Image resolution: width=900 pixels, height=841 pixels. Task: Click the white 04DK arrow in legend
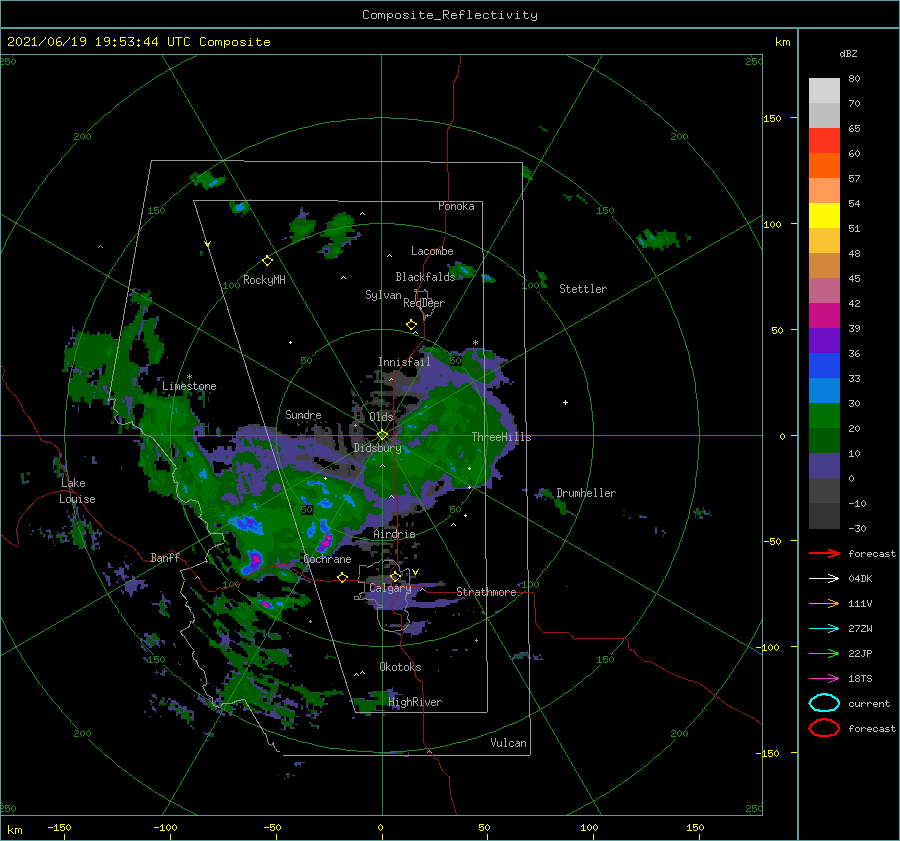(824, 578)
